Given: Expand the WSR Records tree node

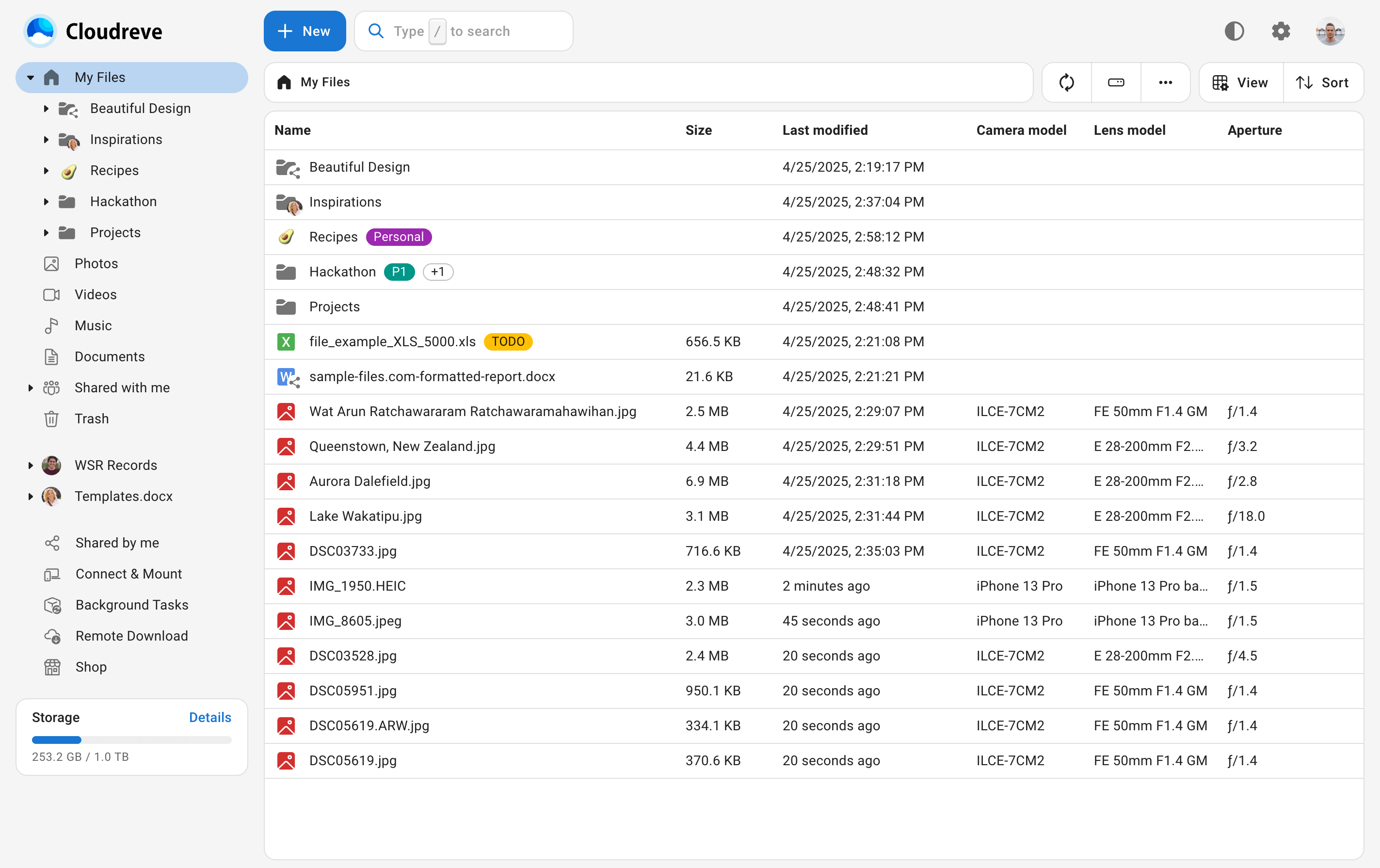Looking at the screenshot, I should [x=31, y=465].
